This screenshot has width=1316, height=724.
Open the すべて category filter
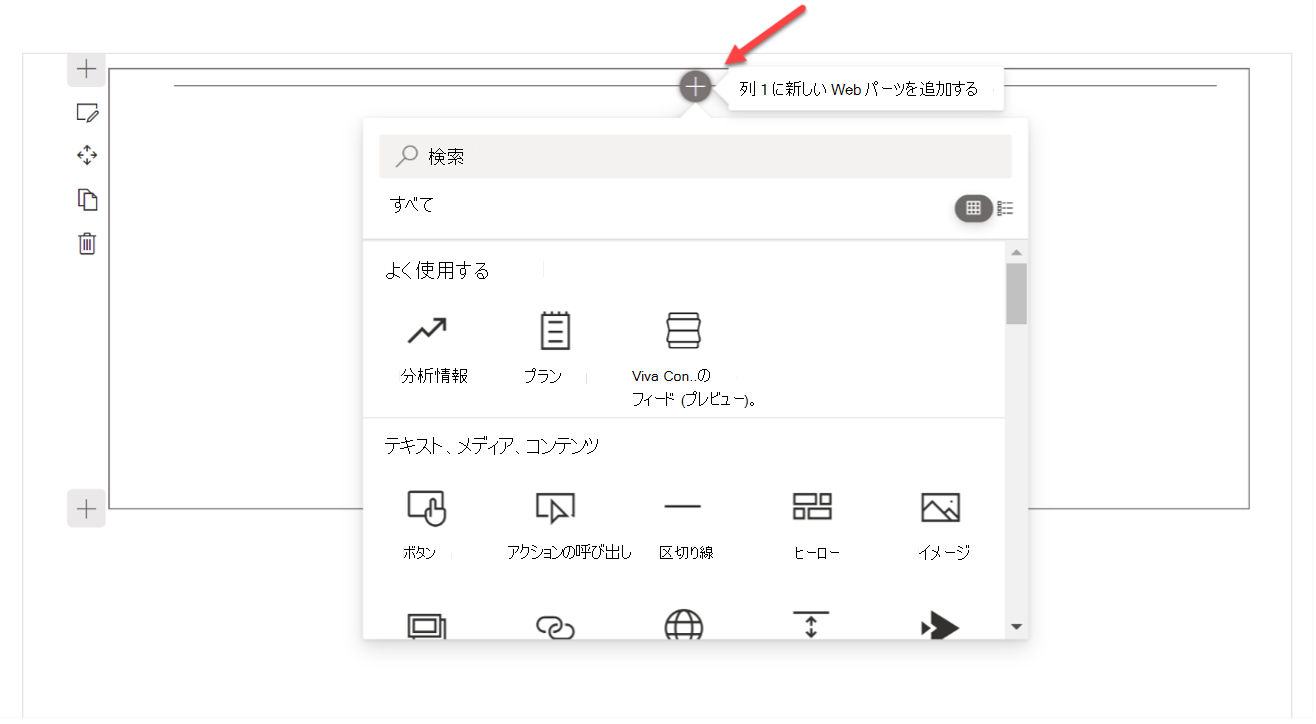(412, 205)
